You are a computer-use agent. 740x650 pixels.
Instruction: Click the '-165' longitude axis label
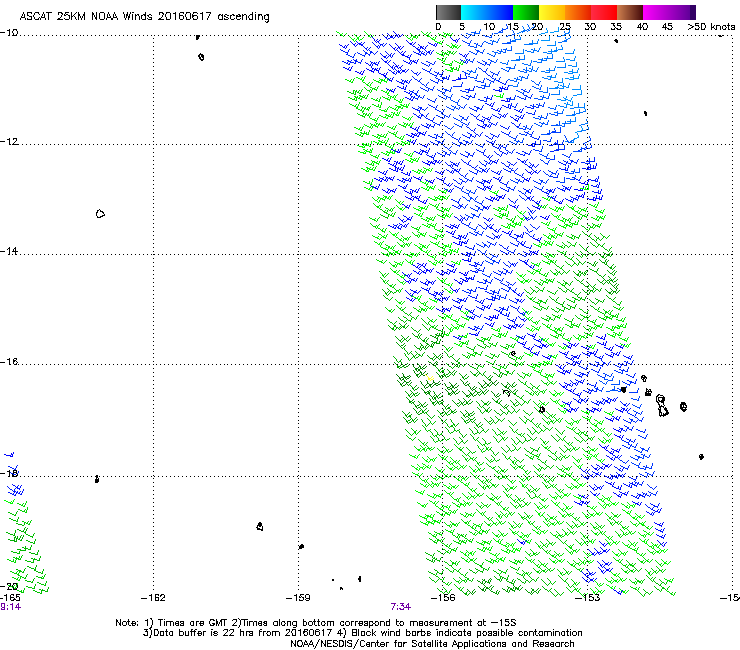point(10,598)
